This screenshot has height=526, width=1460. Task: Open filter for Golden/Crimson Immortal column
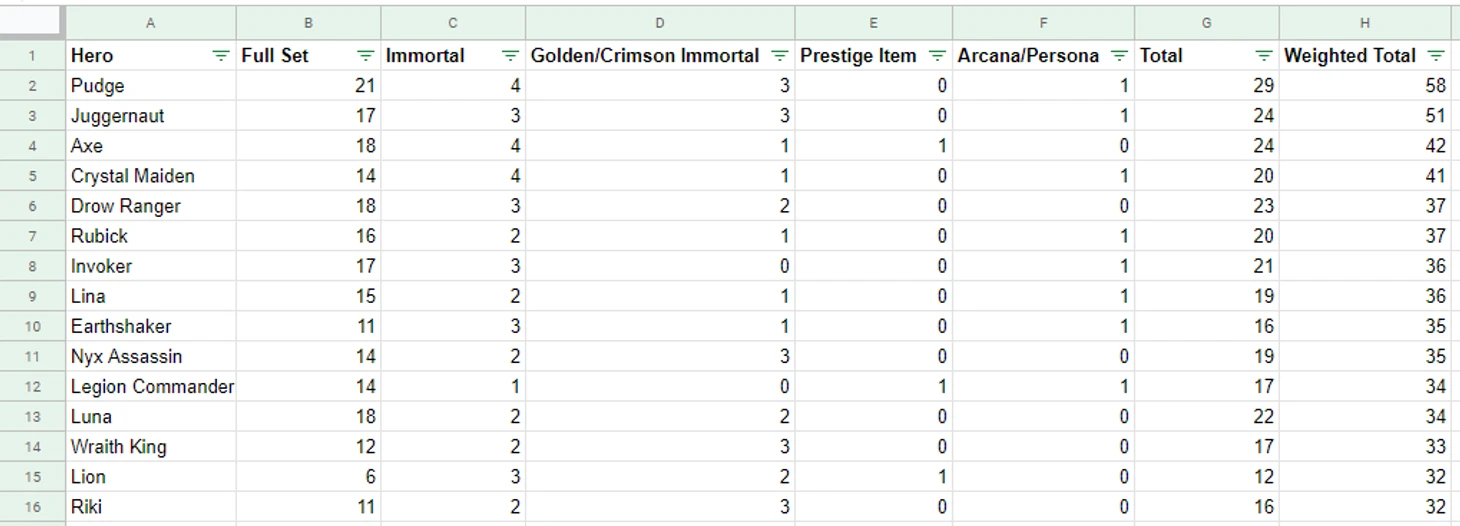[x=780, y=56]
